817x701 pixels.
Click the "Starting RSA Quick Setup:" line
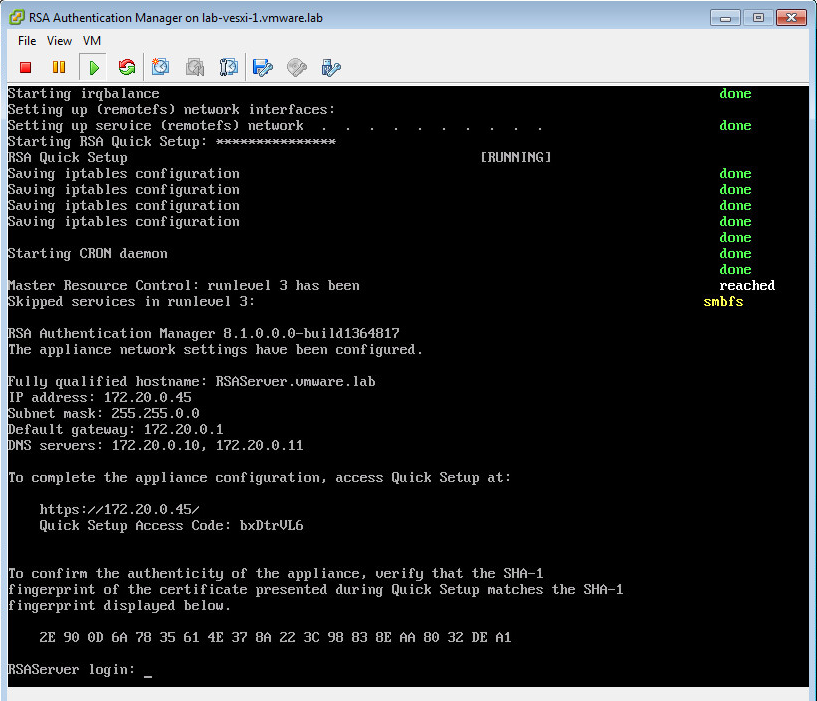tap(172, 142)
